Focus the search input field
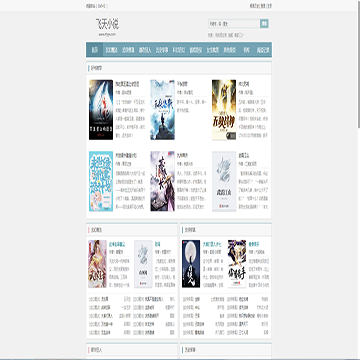Screen dimensions: 360x360 pyautogui.click(x=234, y=24)
